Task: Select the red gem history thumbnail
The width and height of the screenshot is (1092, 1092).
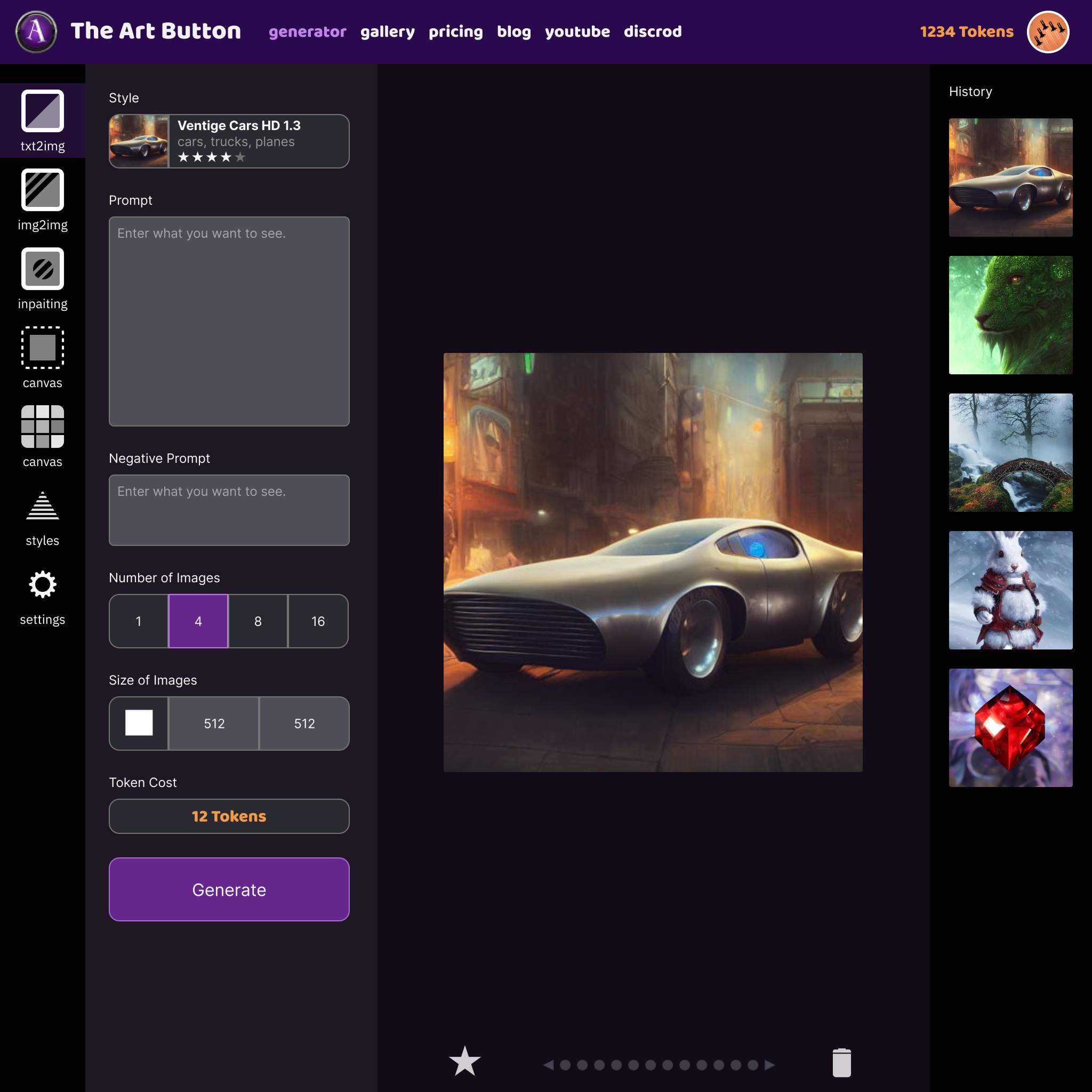Action: (x=1010, y=727)
